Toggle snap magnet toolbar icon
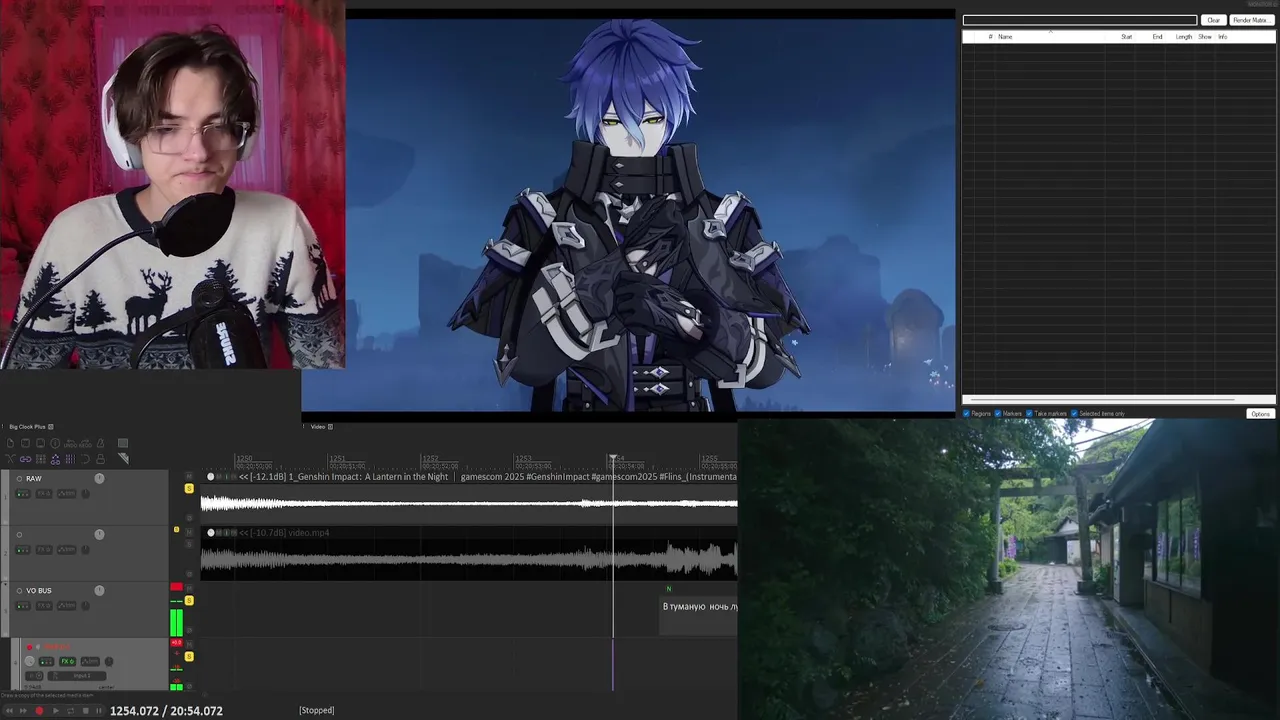Screen dimensions: 1280x720 pyautogui.click(x=86, y=459)
